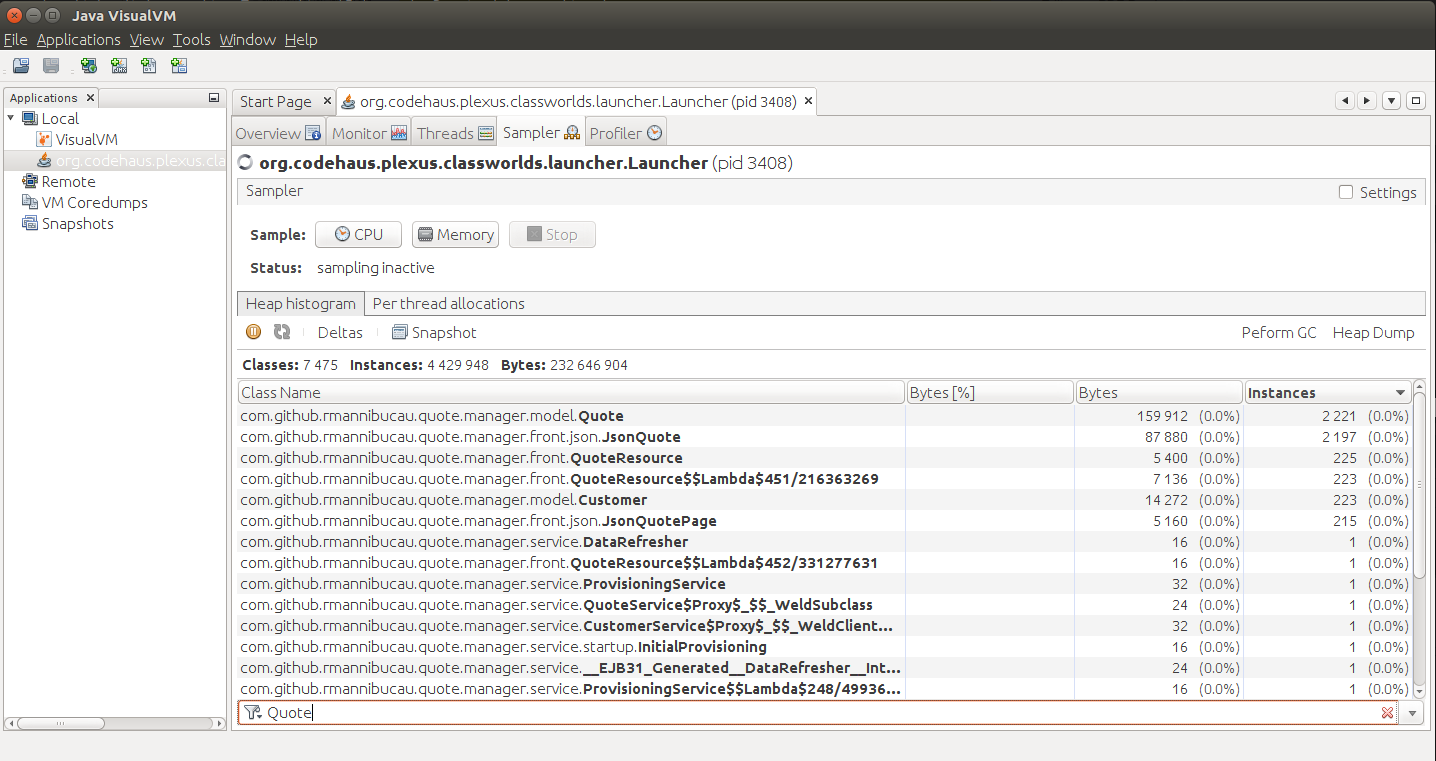1436x761 pixels.
Task: Click the Add JMX Connection toolbar icon
Action: (x=119, y=66)
